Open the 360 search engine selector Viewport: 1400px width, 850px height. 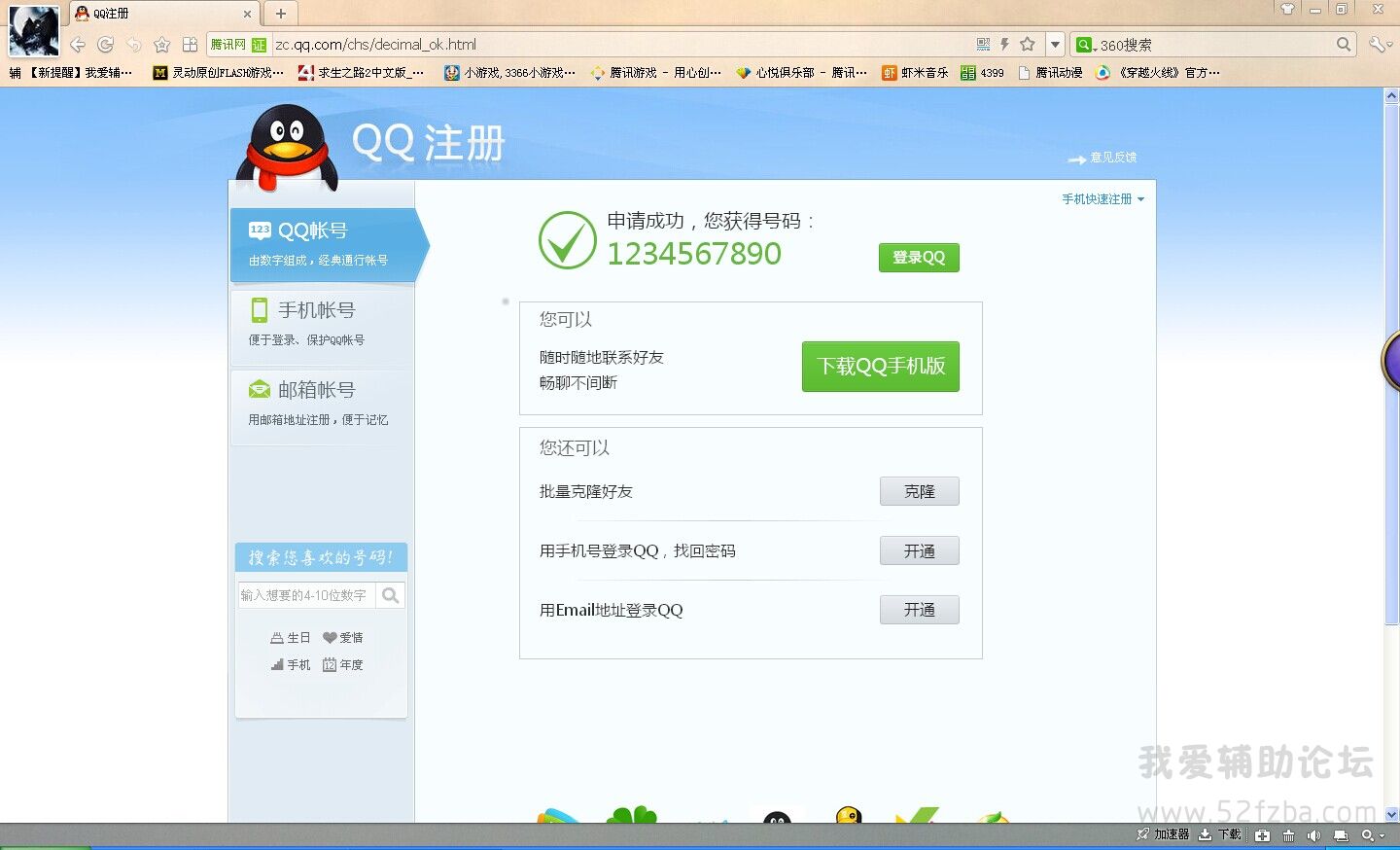pos(1086,45)
